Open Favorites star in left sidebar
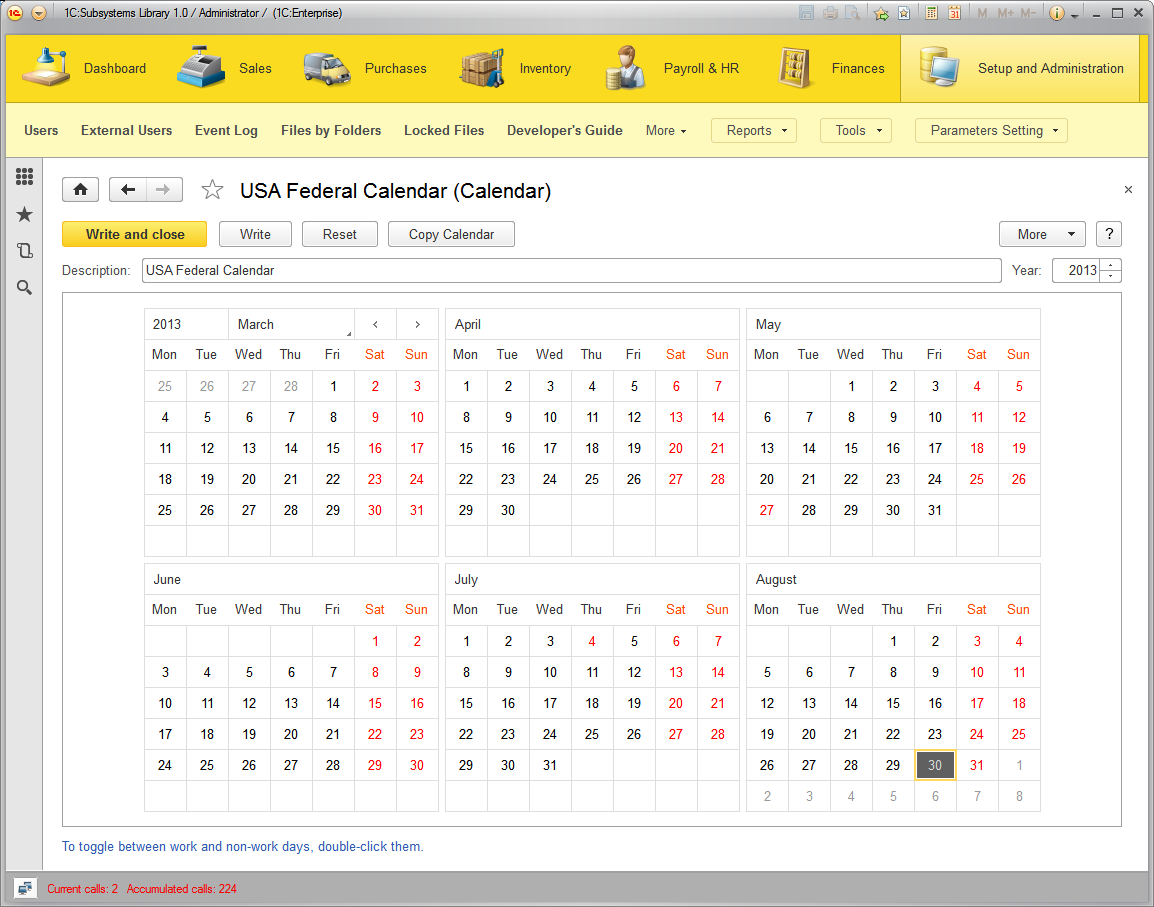Image resolution: width=1154 pixels, height=907 pixels. tap(24, 214)
